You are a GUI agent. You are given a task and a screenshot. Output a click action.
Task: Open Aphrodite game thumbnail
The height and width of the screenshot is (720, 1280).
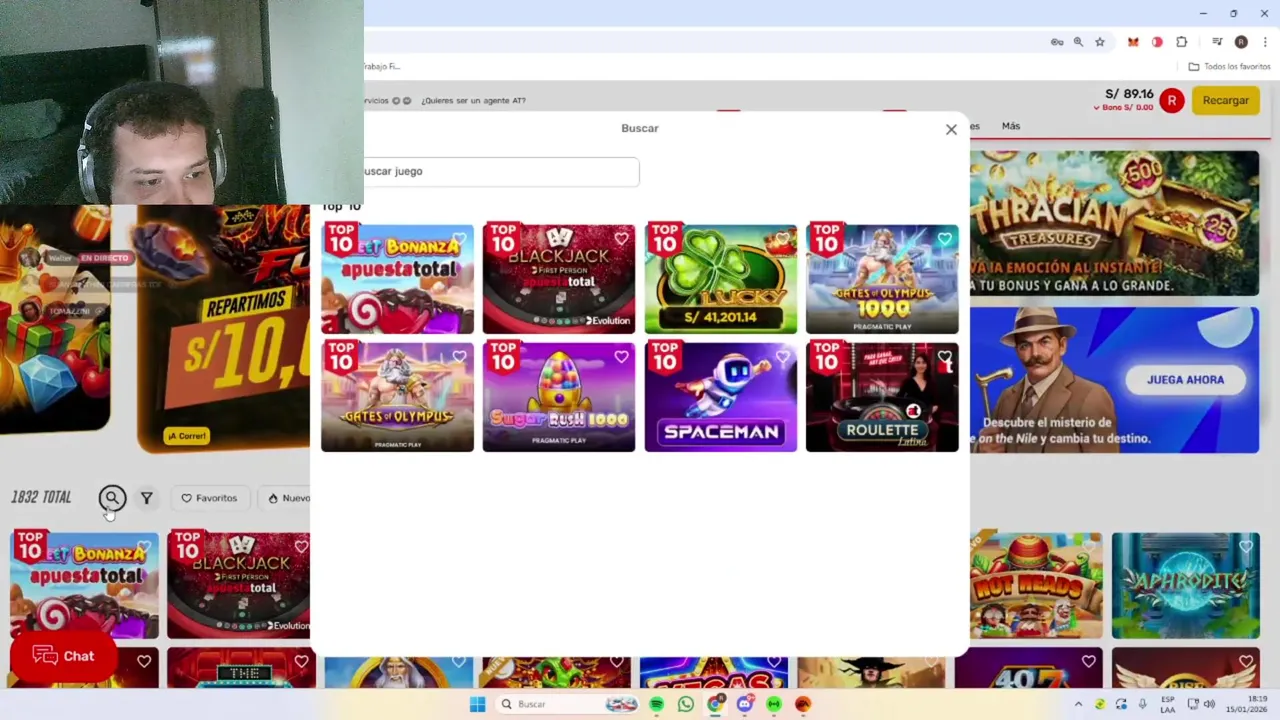(1185, 585)
